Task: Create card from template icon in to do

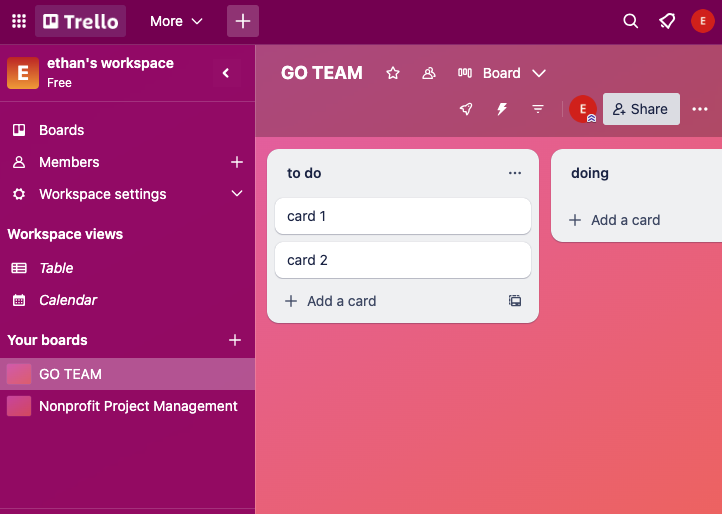Action: [515, 301]
